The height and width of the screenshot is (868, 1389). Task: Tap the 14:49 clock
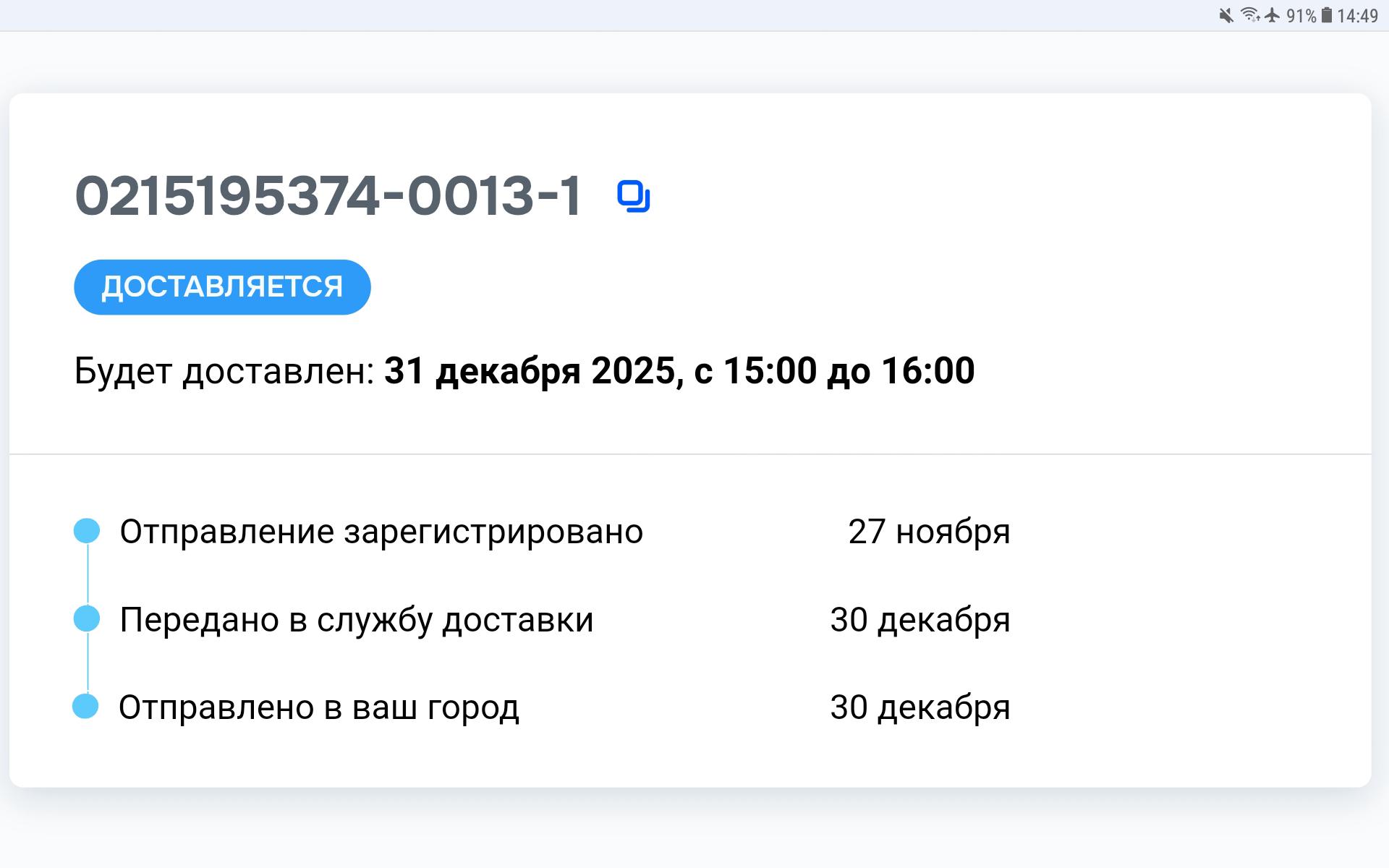1357,16
